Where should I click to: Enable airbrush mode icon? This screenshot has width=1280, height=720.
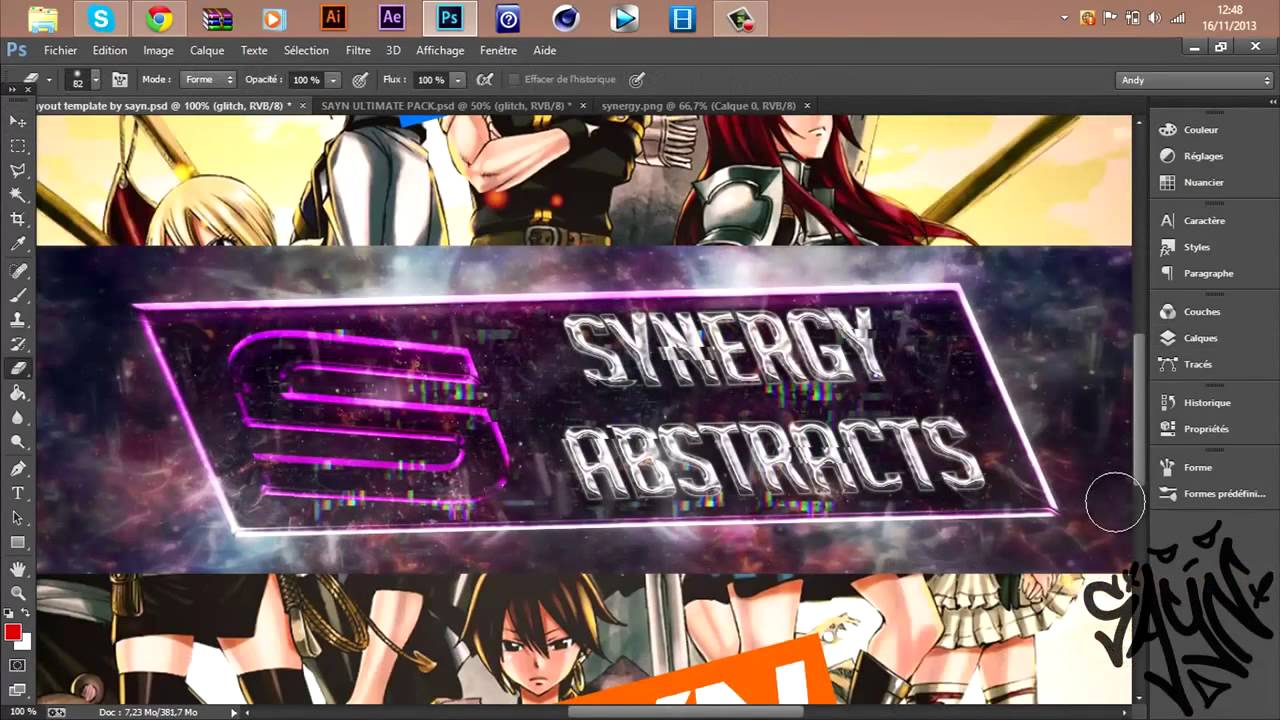(x=485, y=79)
